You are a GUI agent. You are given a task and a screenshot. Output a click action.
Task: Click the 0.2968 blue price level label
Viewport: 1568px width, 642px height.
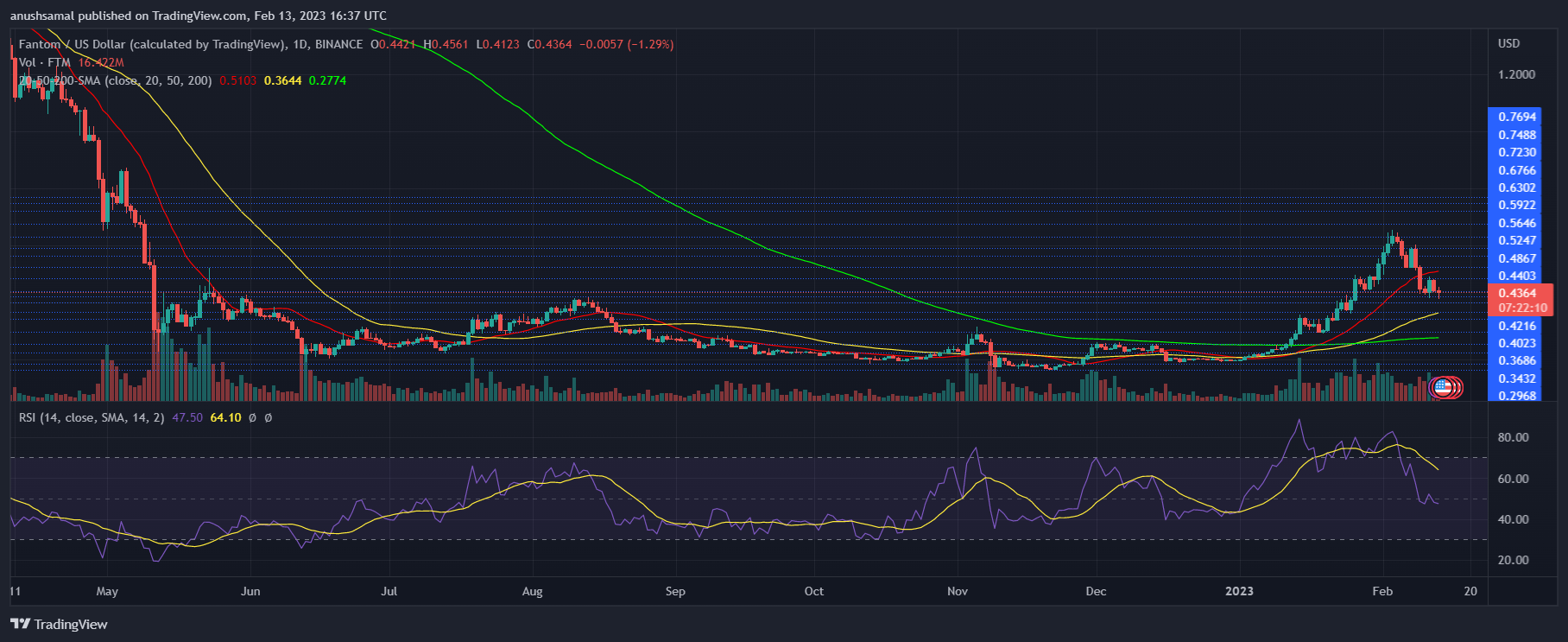coord(1517,396)
